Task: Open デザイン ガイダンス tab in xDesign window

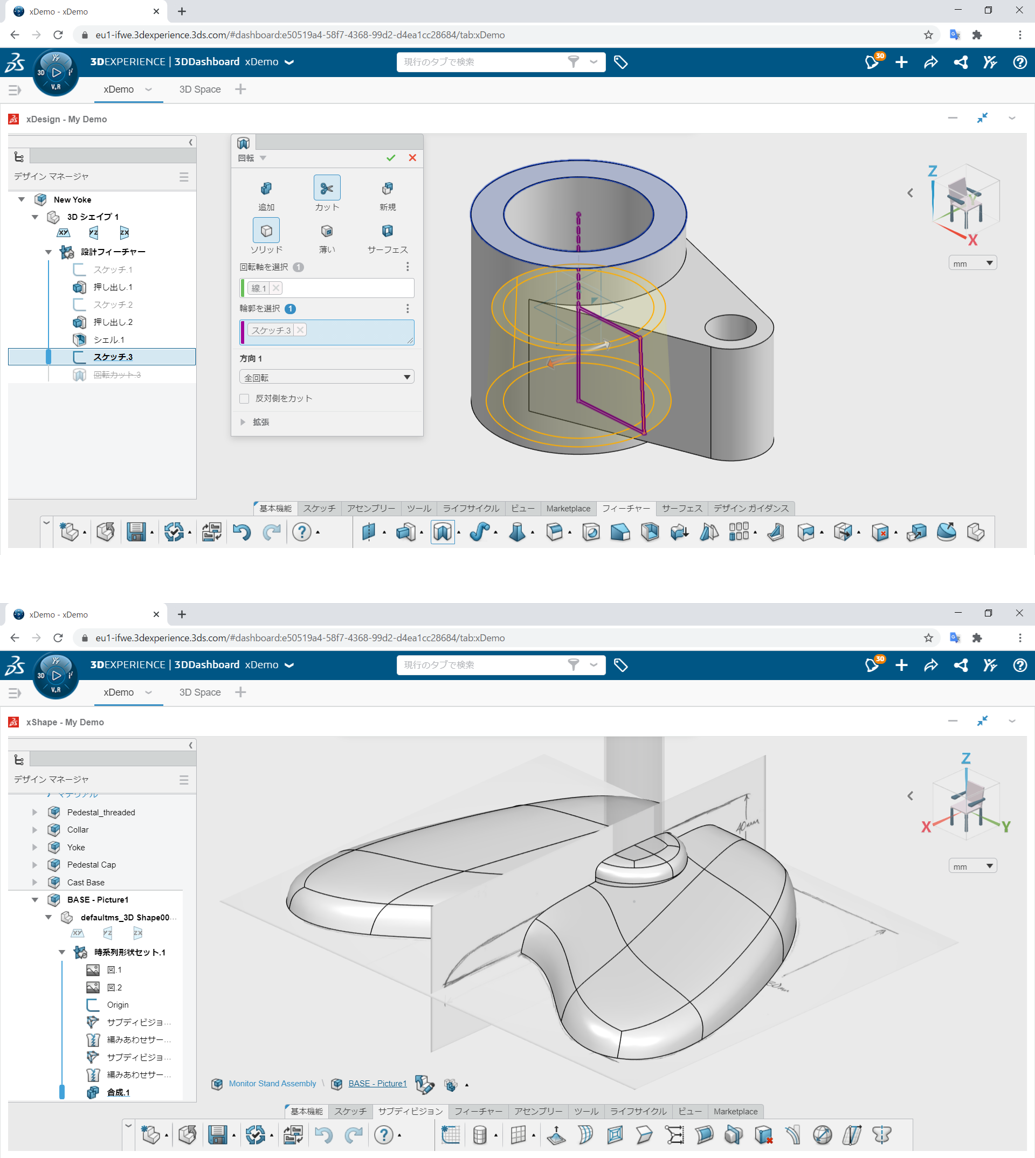Action: coord(751,508)
